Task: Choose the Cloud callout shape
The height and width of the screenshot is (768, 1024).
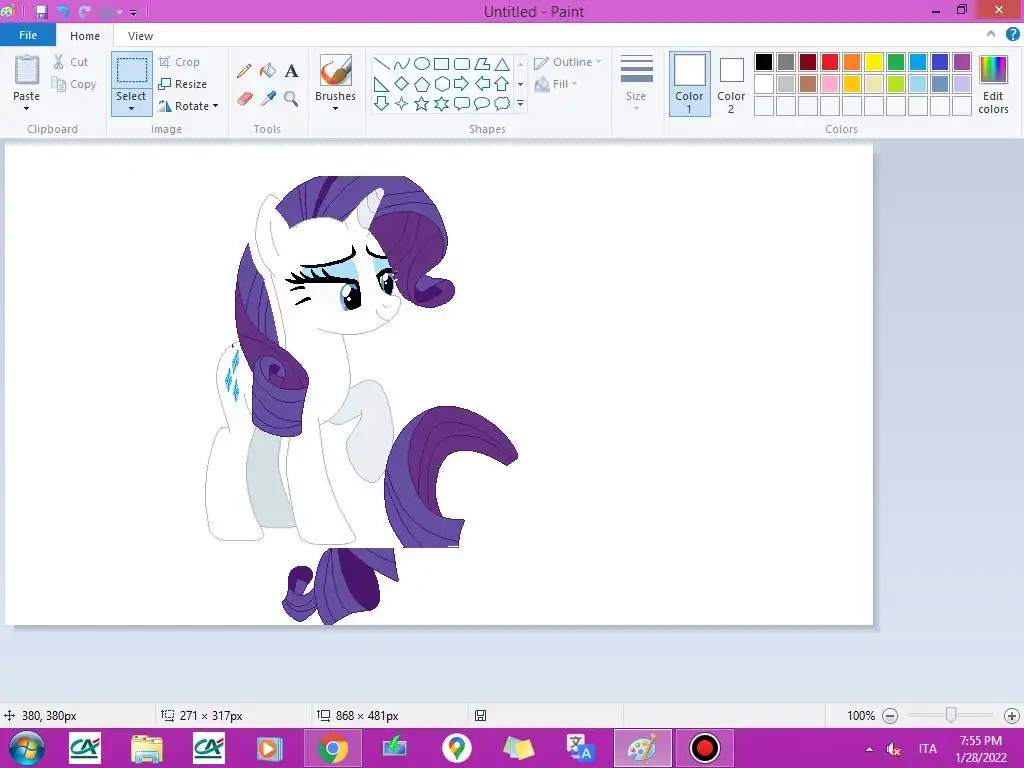Action: coord(502,103)
